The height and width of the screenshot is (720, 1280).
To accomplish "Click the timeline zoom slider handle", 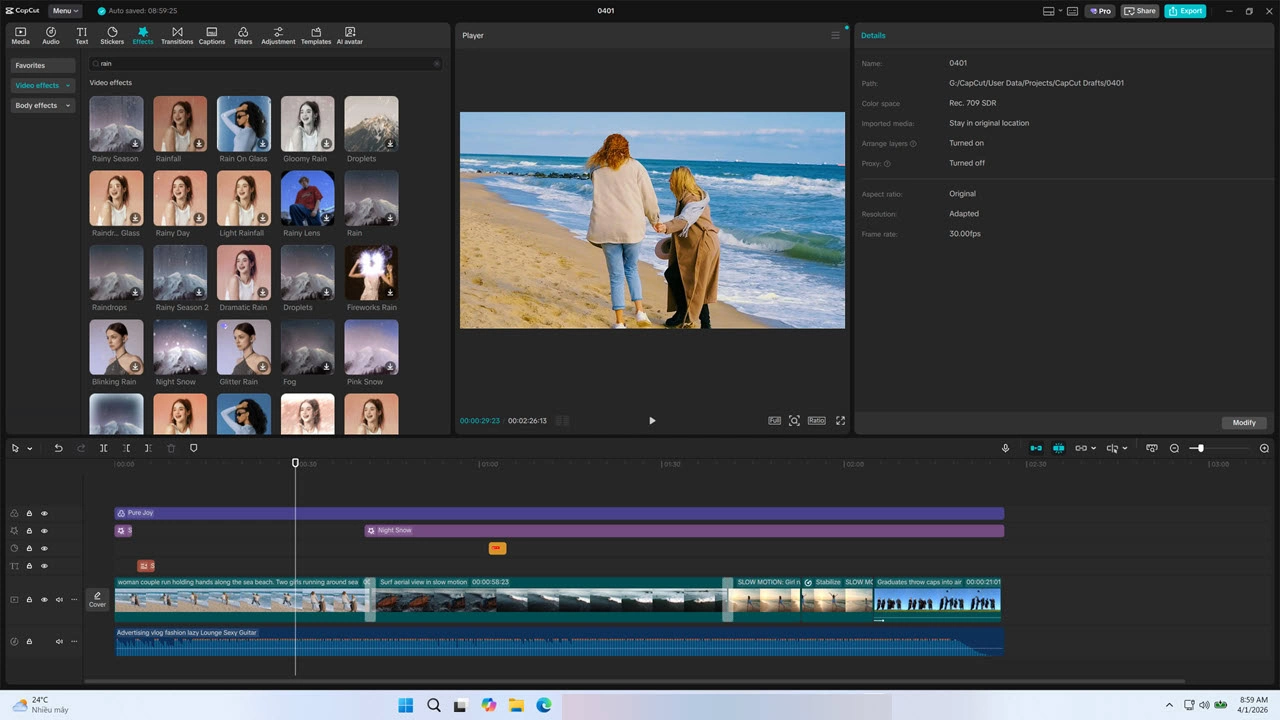I will (x=1200, y=448).
